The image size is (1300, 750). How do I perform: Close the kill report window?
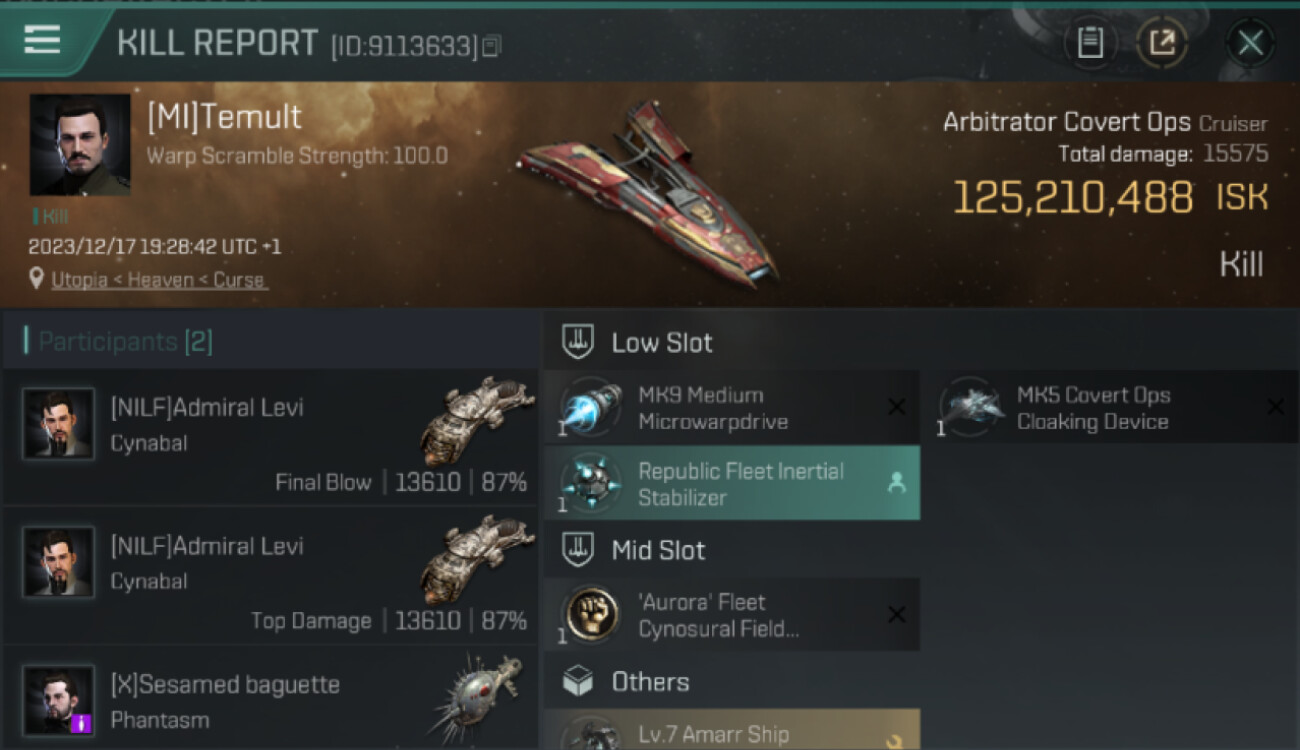pyautogui.click(x=1250, y=43)
